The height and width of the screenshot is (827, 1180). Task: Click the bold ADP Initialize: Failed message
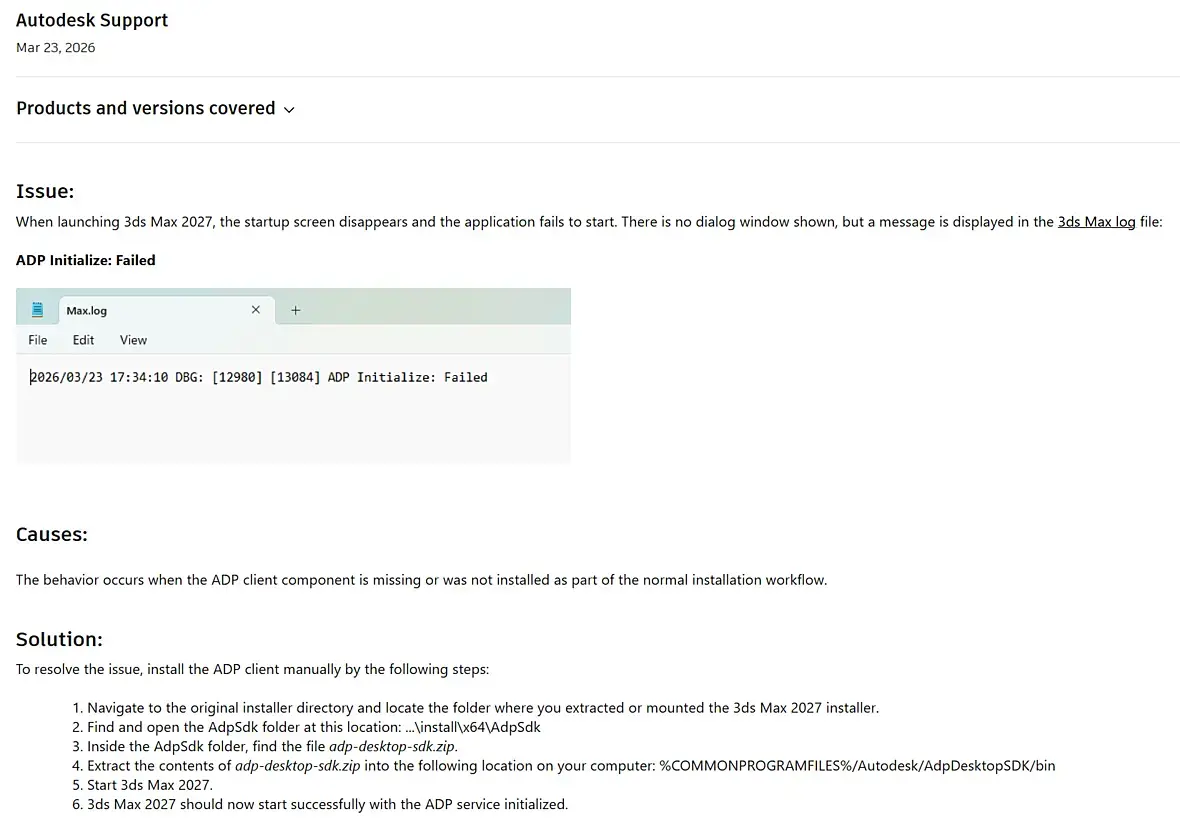click(86, 260)
